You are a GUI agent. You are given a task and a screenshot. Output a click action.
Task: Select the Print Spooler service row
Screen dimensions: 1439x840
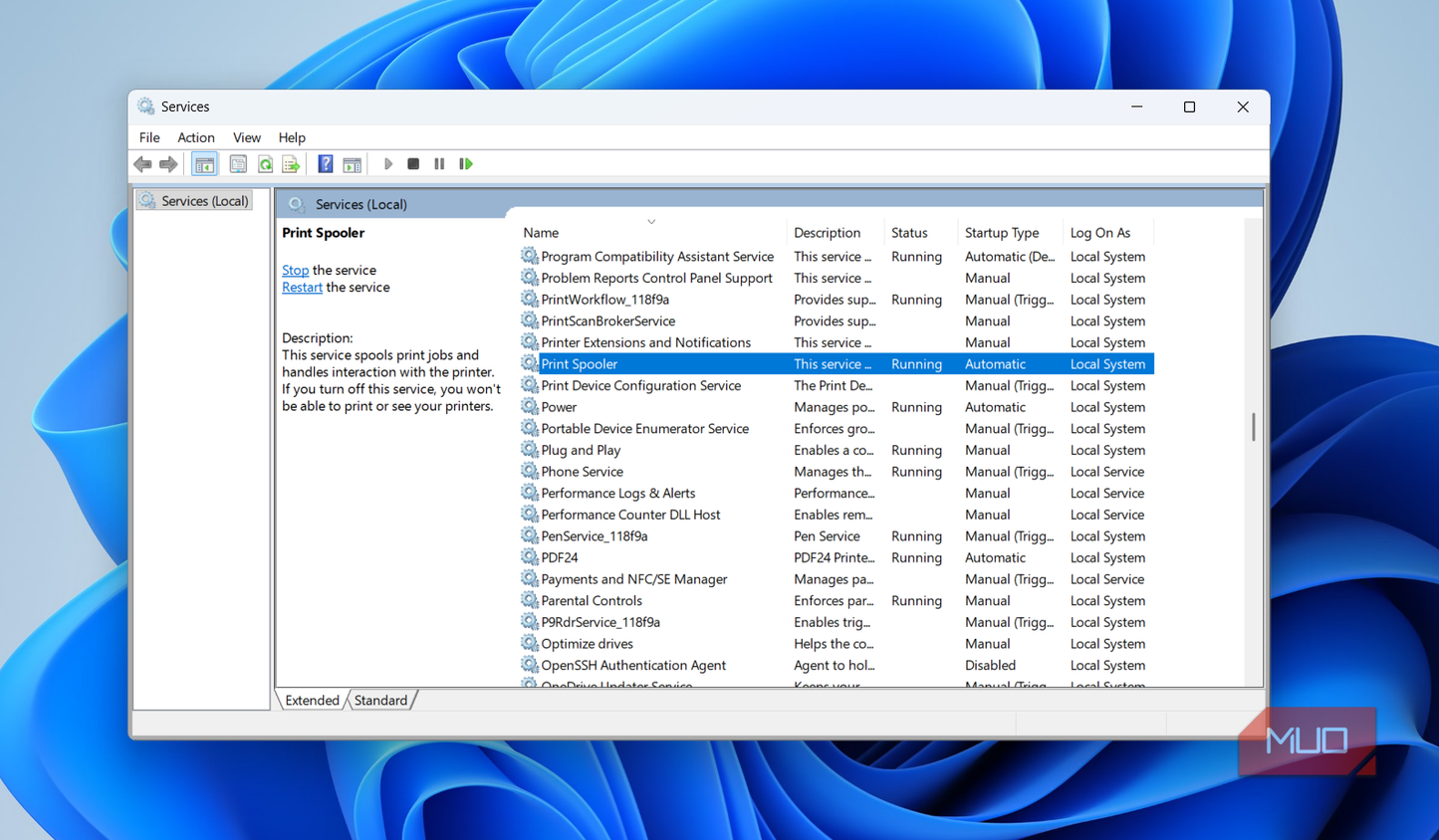(836, 364)
